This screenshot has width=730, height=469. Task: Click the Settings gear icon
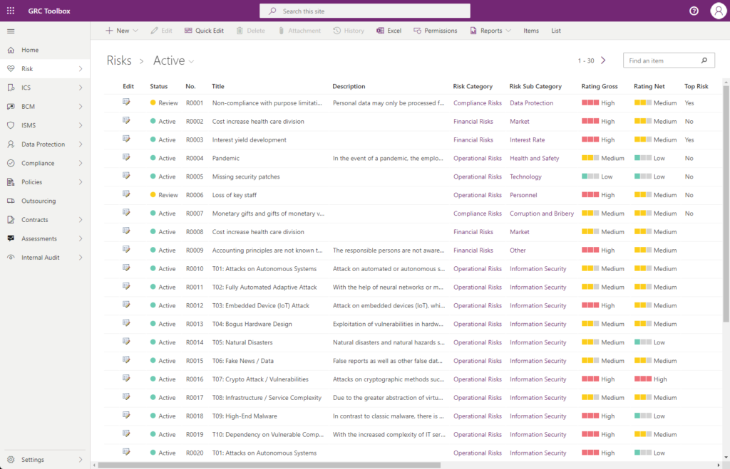11,459
